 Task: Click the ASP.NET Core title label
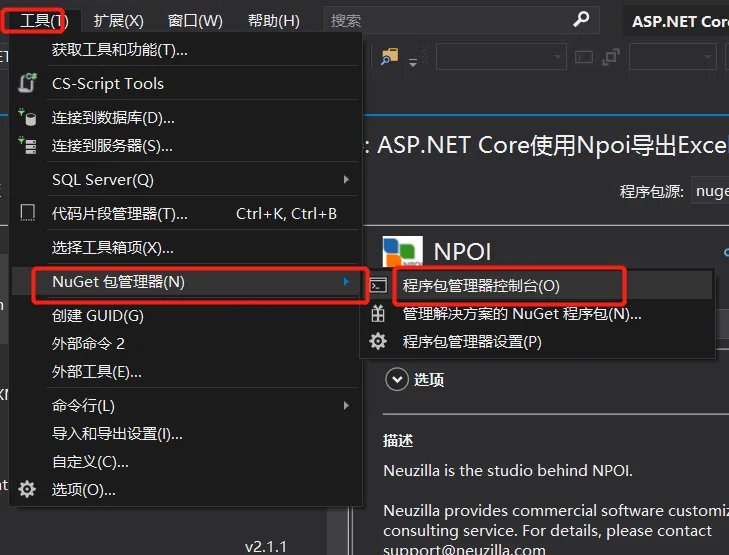(680, 21)
